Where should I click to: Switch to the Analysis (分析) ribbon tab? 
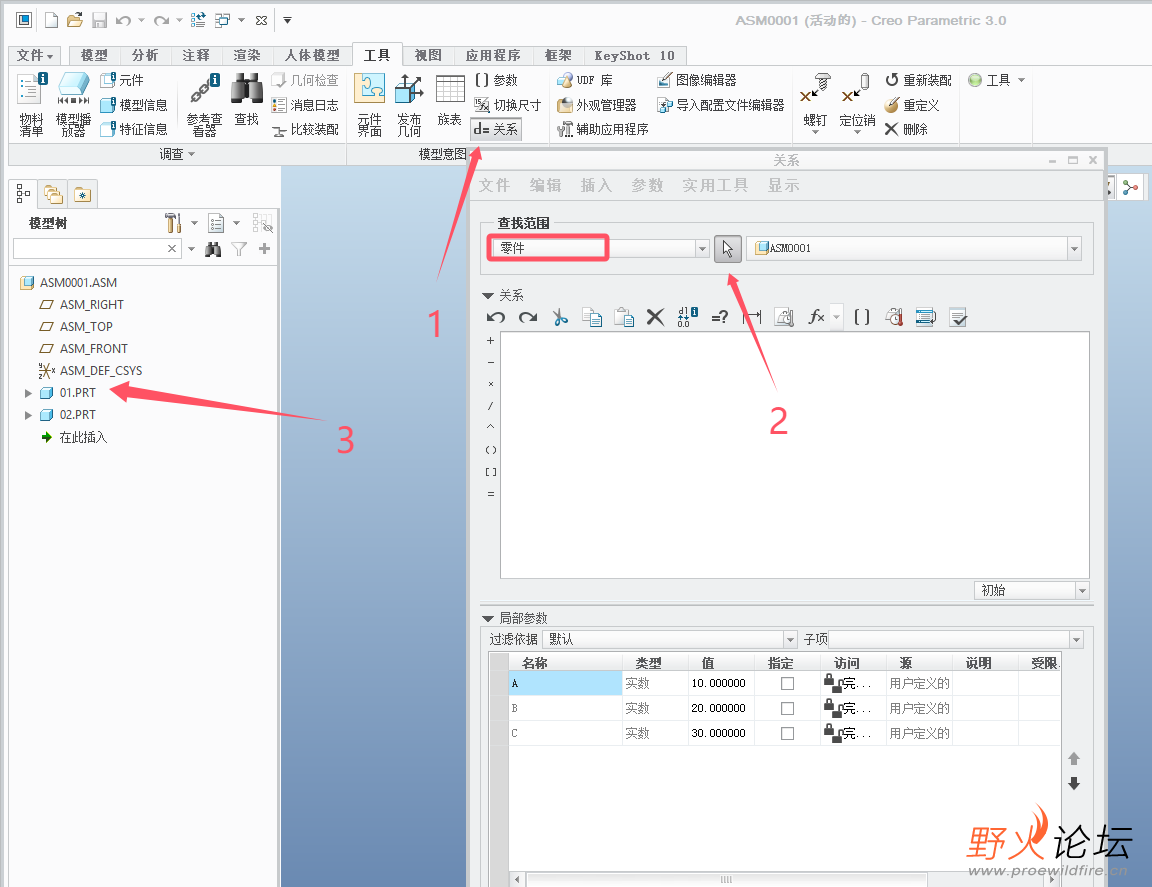[x=145, y=55]
